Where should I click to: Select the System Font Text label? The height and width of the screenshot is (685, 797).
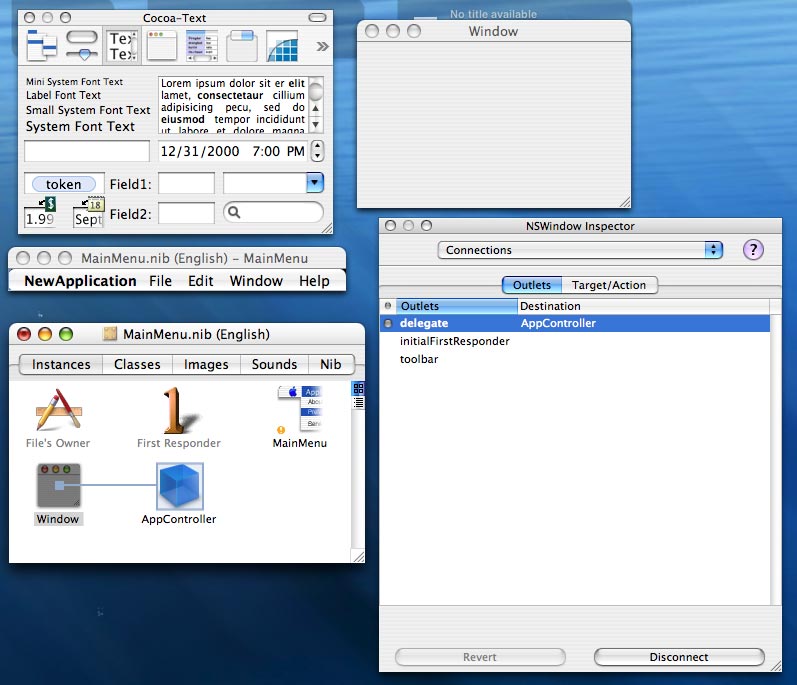coord(80,126)
